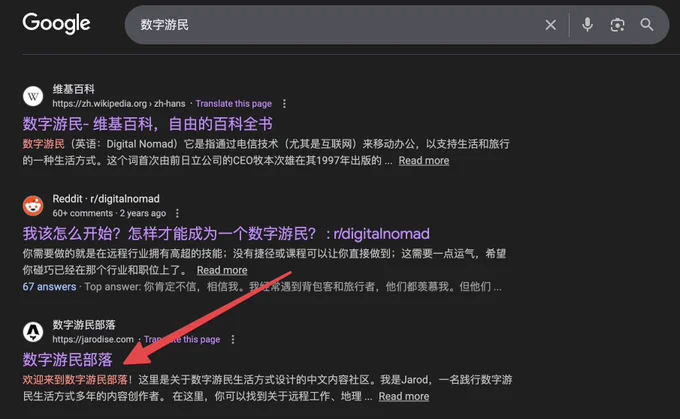Open the 67 answers link
The width and height of the screenshot is (680, 419).
49,287
